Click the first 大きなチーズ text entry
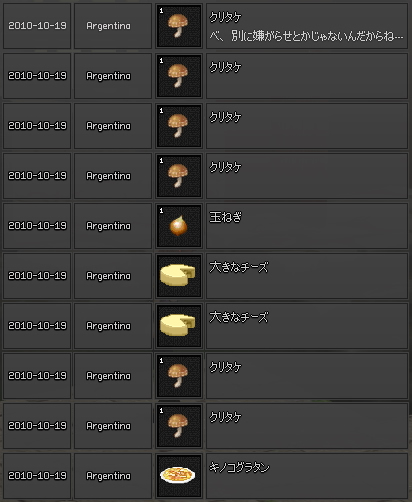Image resolution: width=412 pixels, height=502 pixels. [307, 276]
